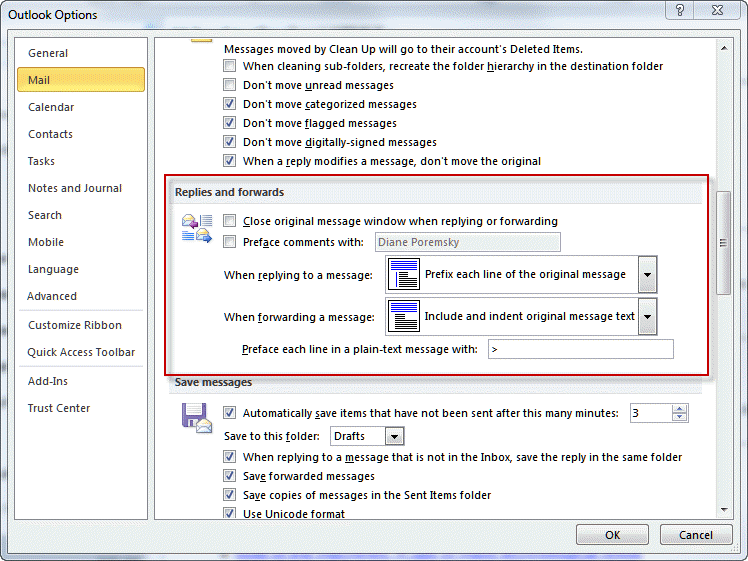Click the scroll down arrow of options pane

pos(724,510)
